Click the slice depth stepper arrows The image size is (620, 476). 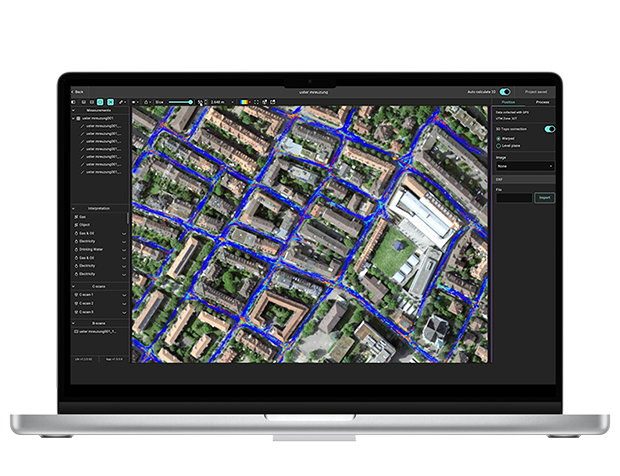click(206, 102)
